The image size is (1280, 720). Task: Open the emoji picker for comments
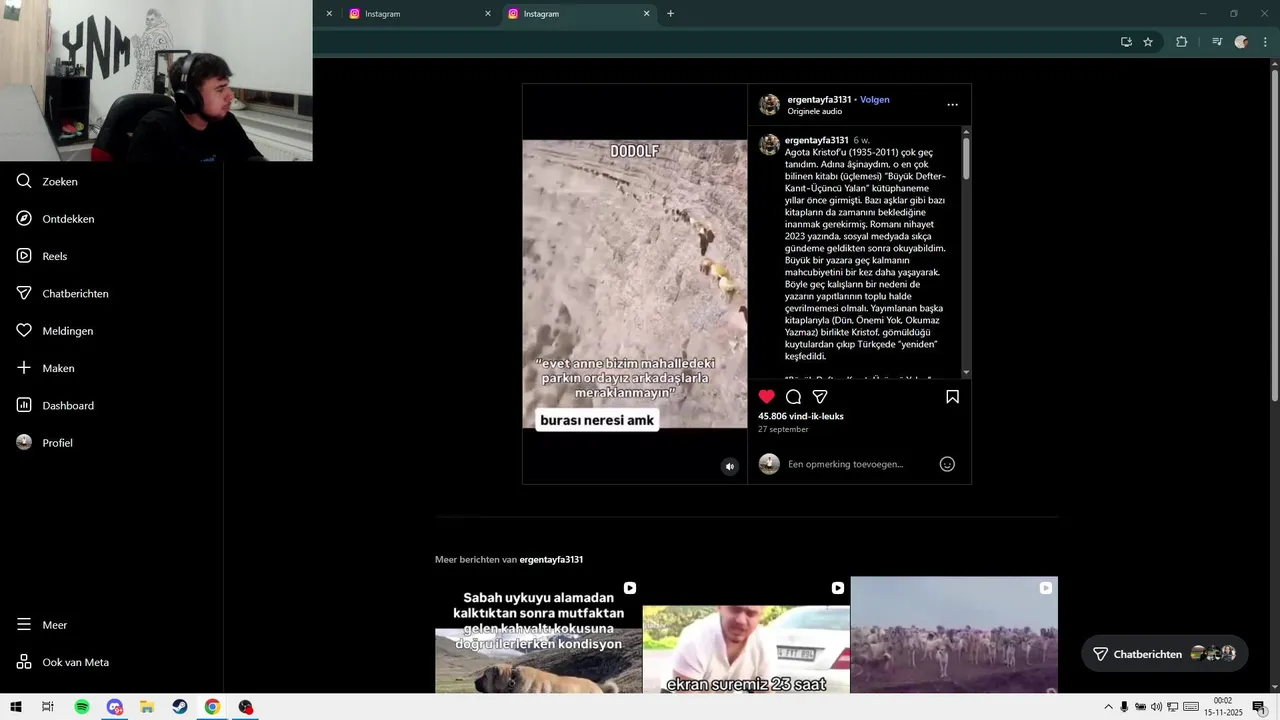(947, 464)
